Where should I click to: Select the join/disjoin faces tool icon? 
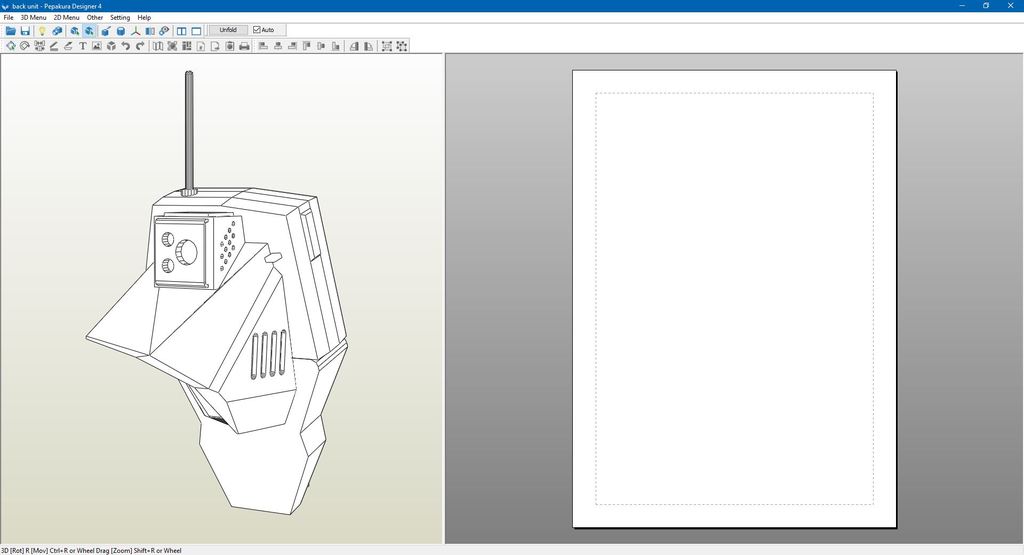tap(39, 46)
